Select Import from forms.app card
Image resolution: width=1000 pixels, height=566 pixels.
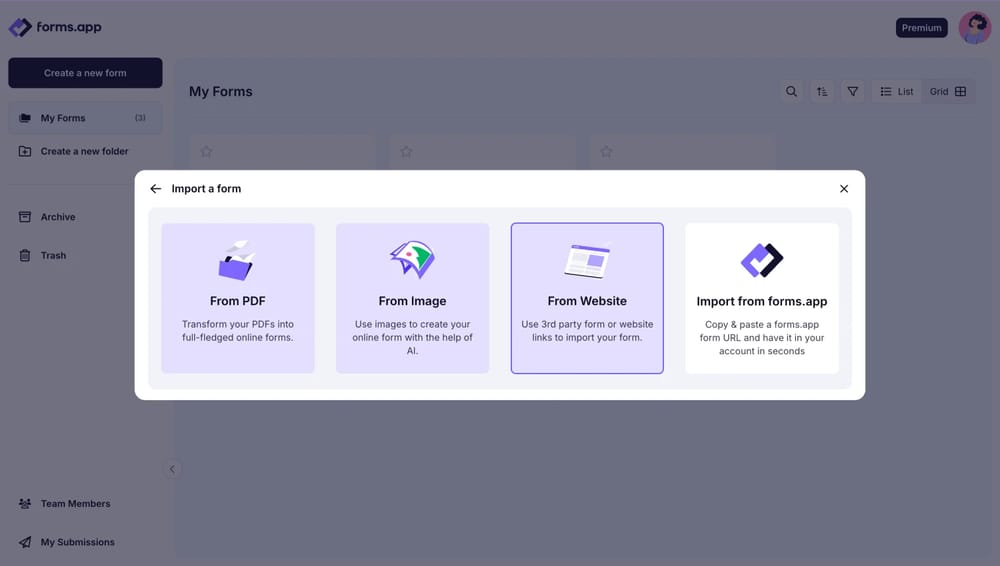(x=761, y=298)
